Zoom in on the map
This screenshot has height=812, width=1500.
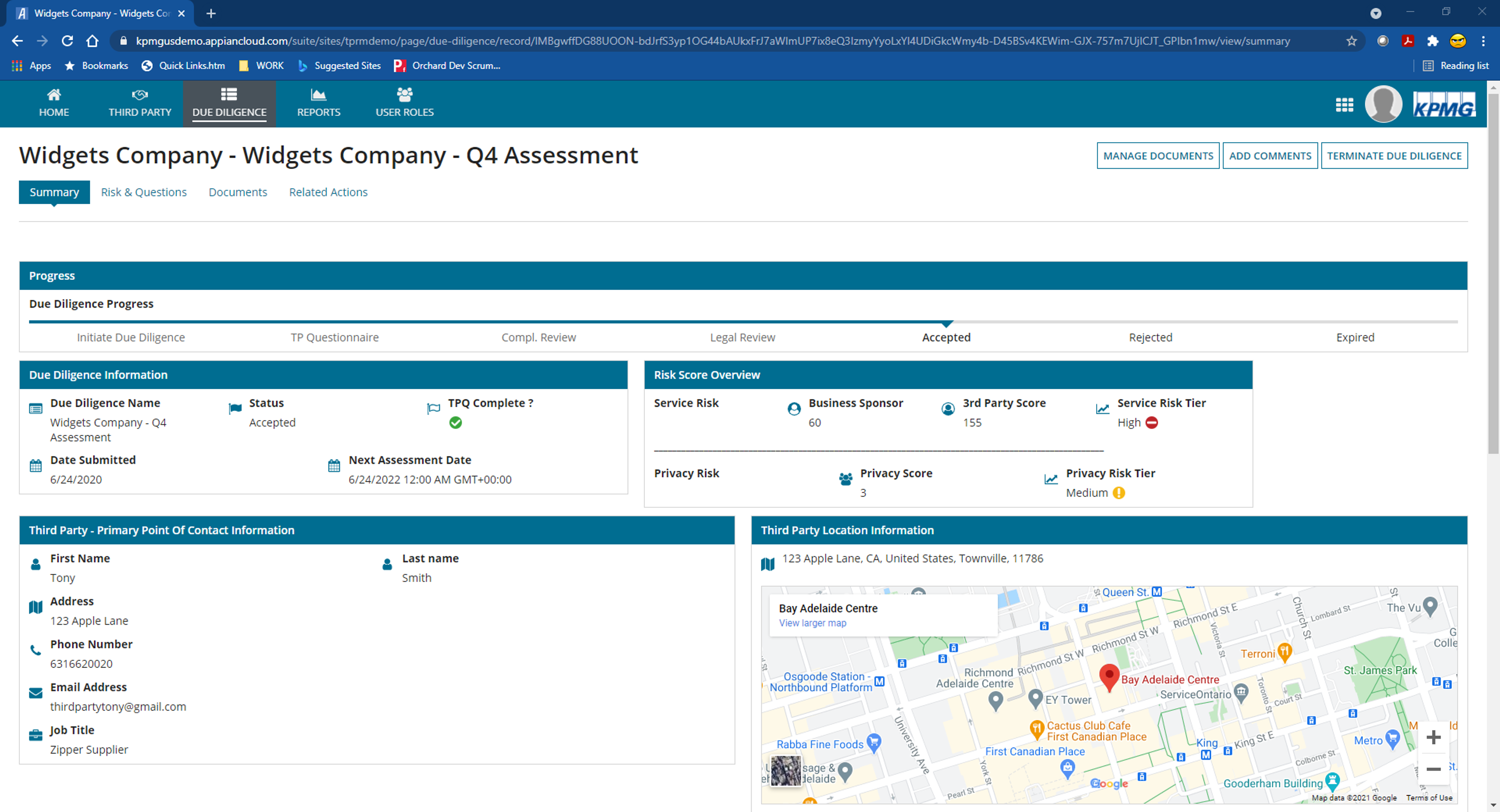pyautogui.click(x=1433, y=737)
